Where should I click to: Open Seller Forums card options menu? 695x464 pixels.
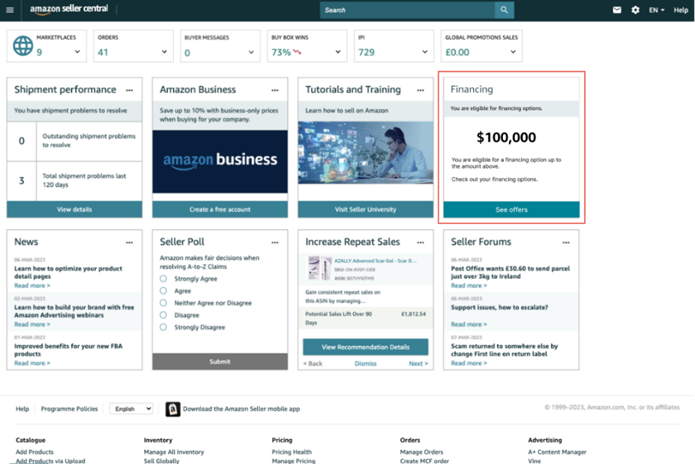coord(566,242)
